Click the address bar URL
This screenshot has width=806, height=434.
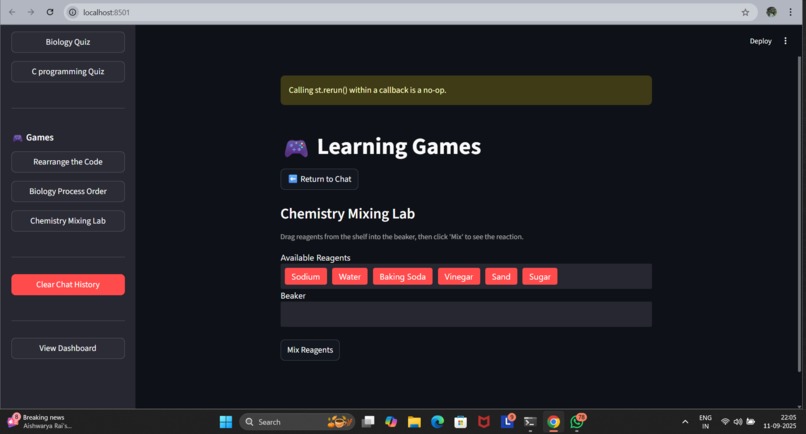(106, 12)
